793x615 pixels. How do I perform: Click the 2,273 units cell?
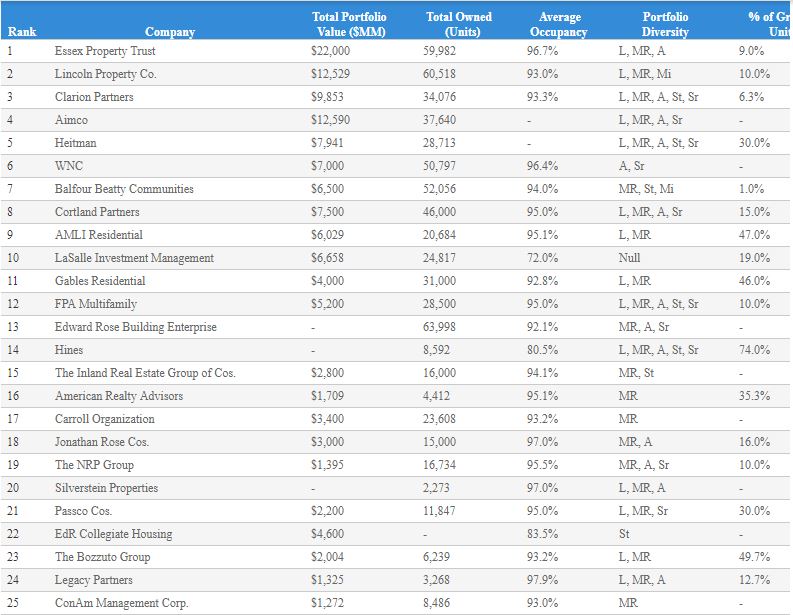pos(436,488)
